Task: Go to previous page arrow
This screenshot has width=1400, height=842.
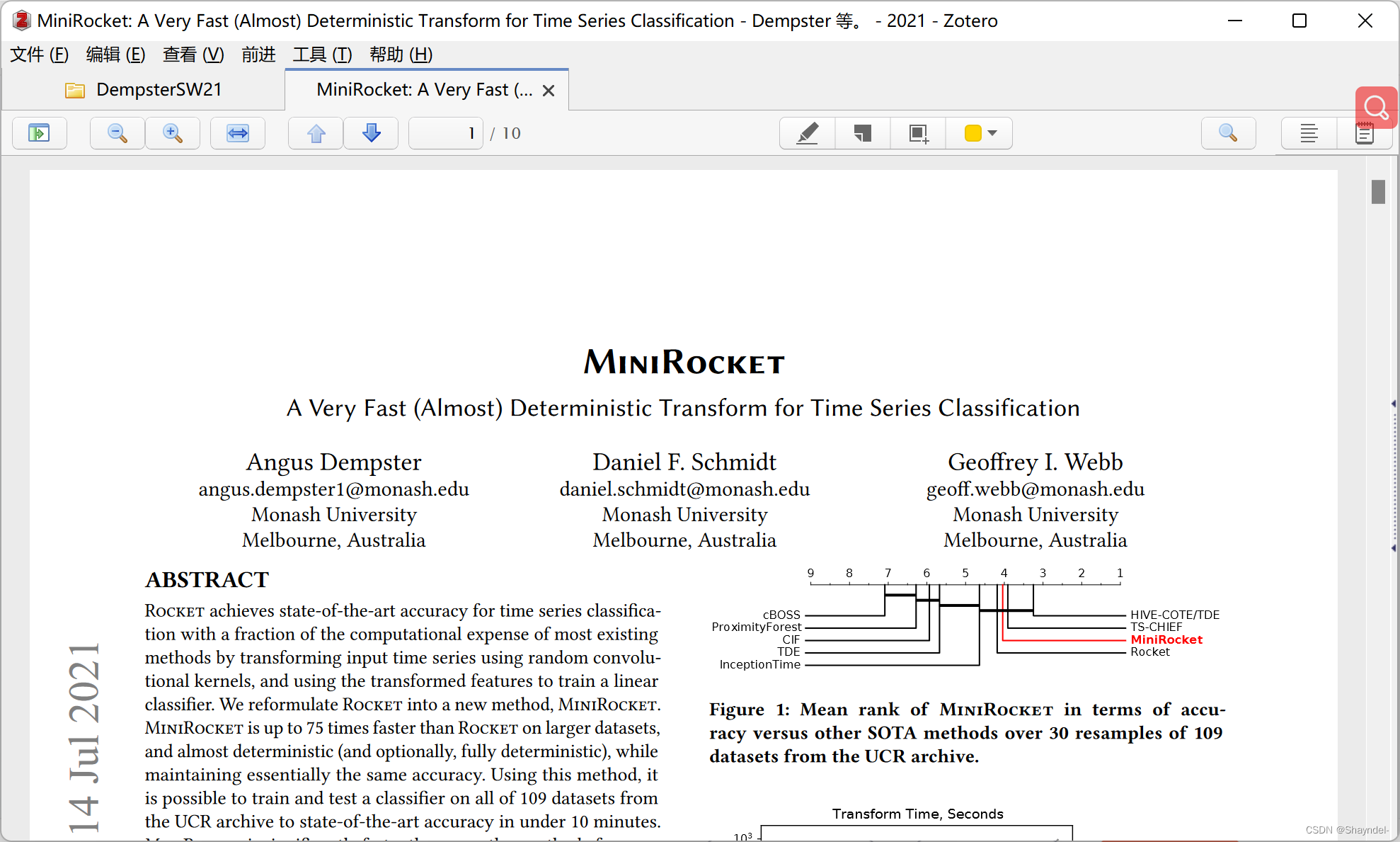Action: 316,133
